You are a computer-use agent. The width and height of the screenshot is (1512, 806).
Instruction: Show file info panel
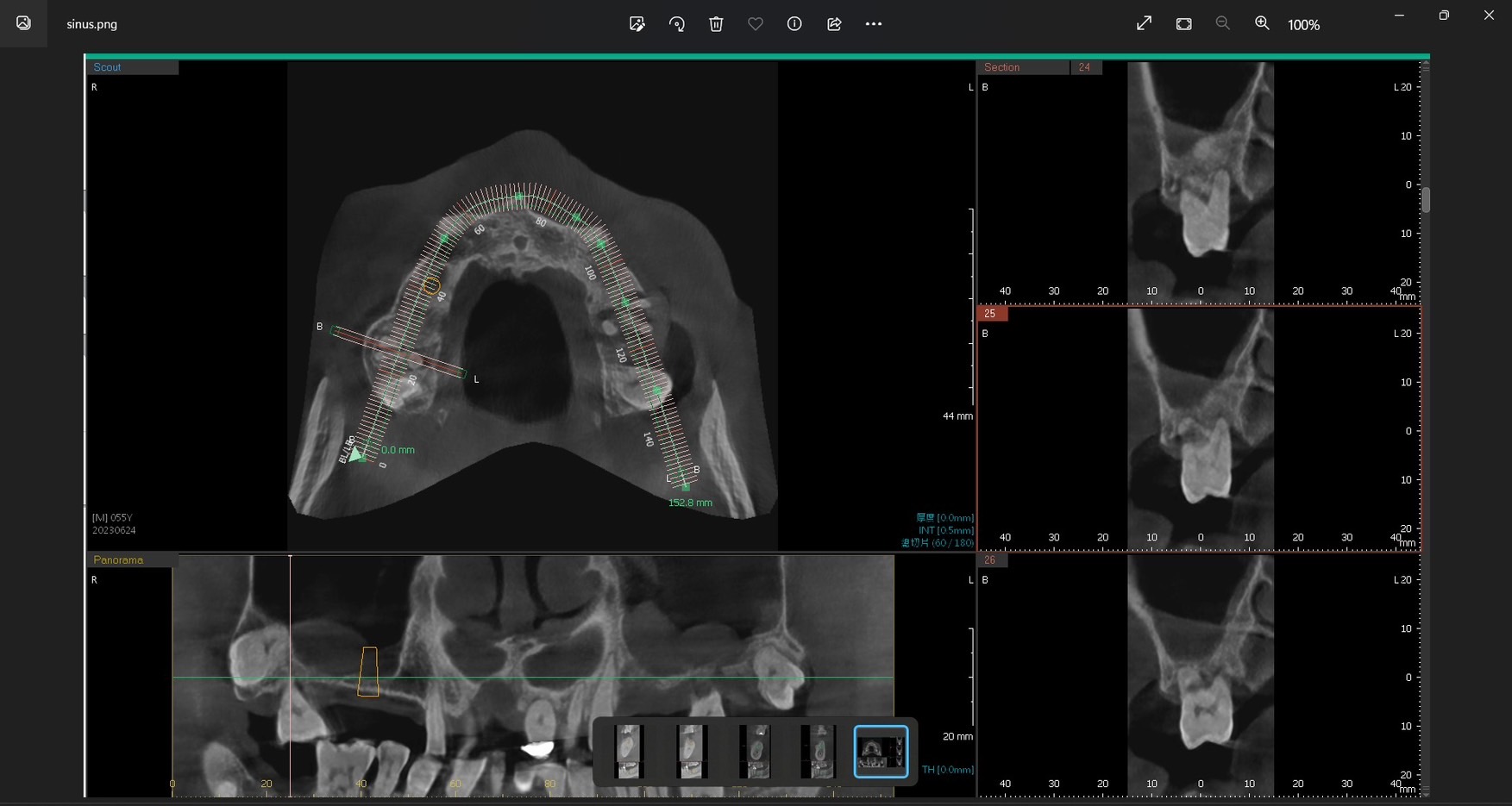pyautogui.click(x=794, y=24)
